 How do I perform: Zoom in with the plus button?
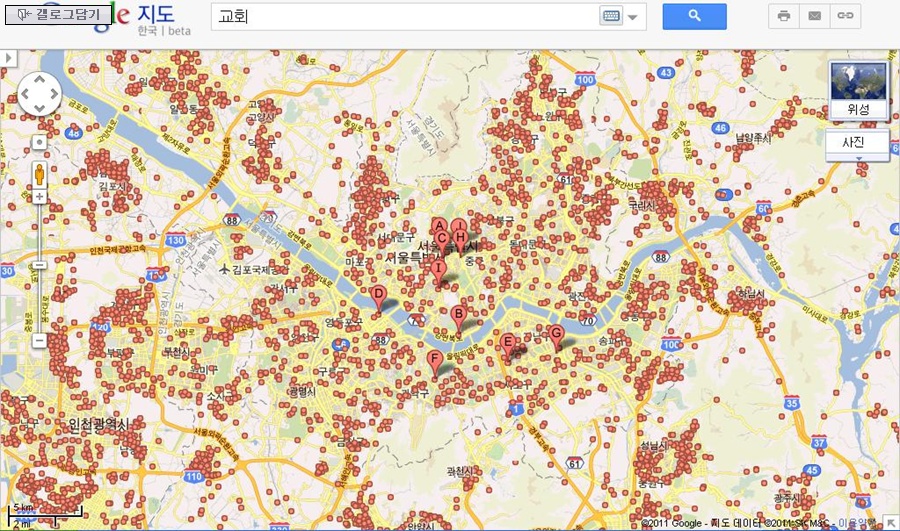coord(39,197)
